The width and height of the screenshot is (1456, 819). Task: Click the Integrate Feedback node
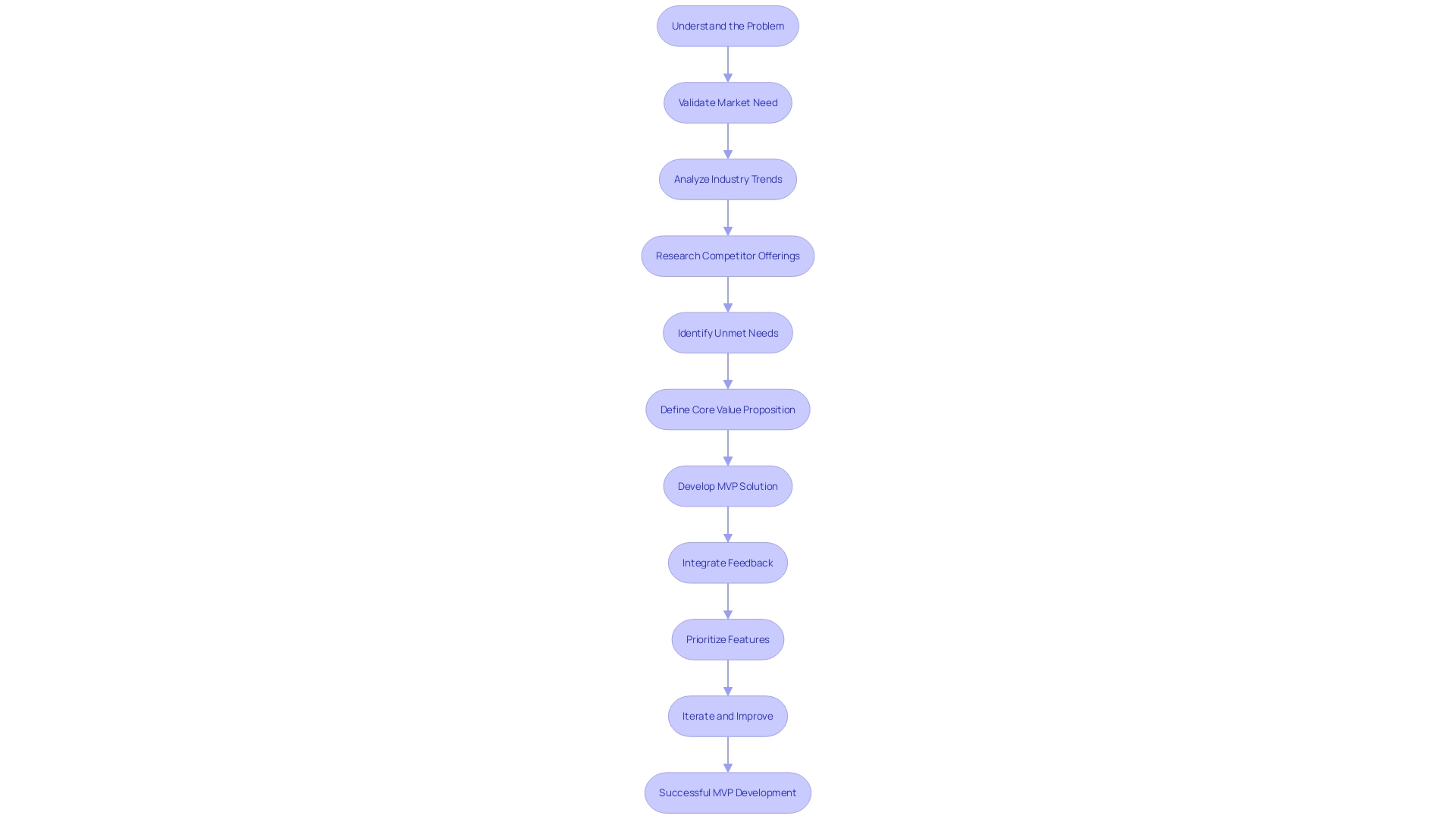click(728, 562)
